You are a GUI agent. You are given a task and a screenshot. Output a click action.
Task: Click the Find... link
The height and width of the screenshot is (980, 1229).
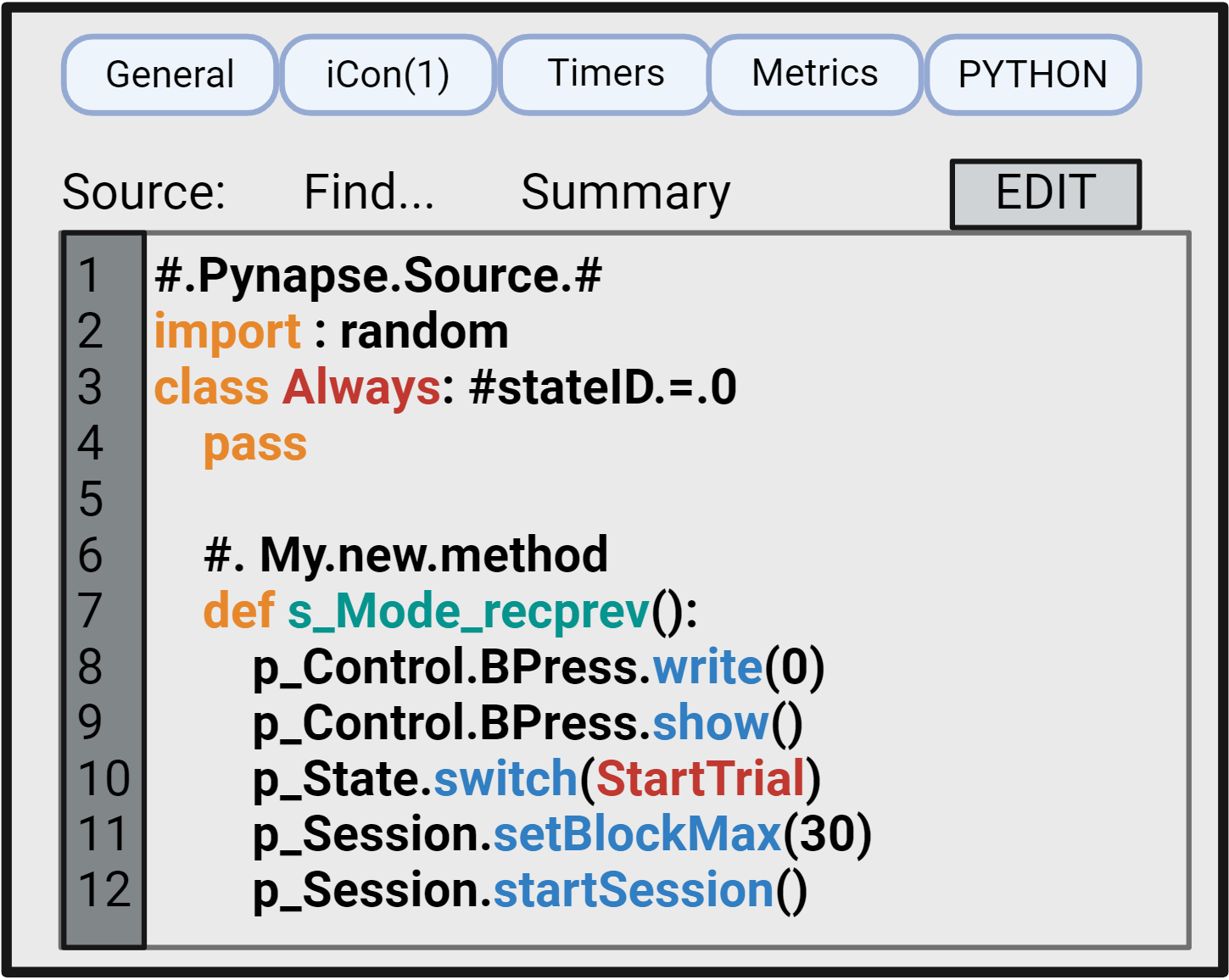tap(369, 192)
